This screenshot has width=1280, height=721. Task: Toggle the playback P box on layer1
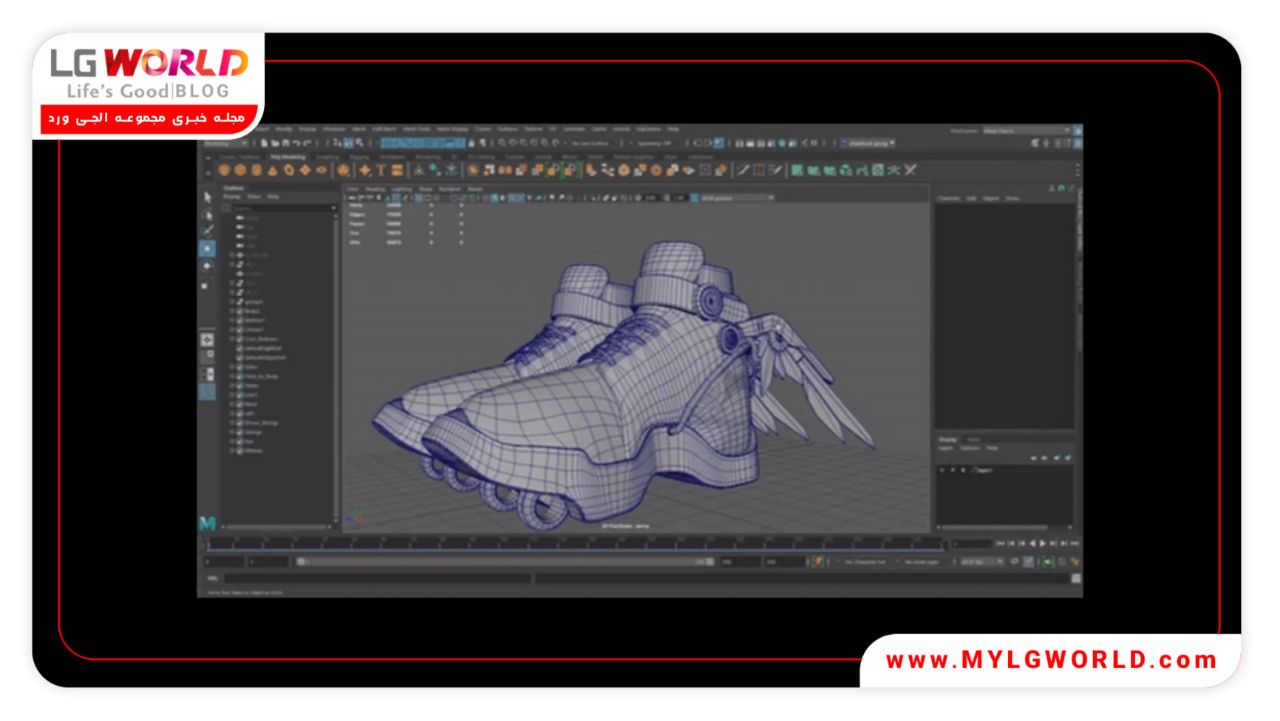coord(953,470)
